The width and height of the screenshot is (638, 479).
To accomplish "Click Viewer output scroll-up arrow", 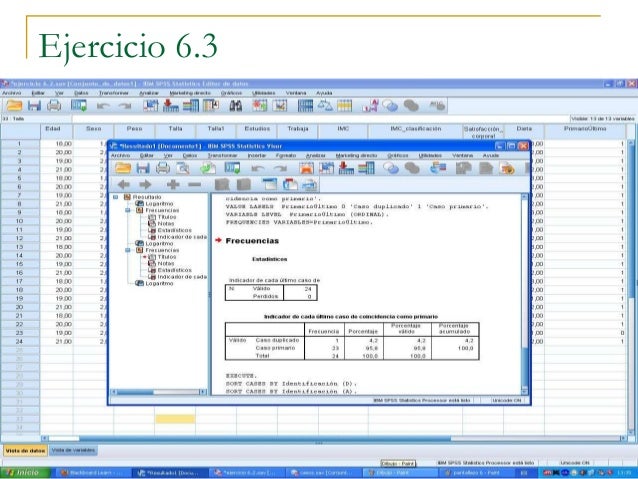I will coord(524,197).
